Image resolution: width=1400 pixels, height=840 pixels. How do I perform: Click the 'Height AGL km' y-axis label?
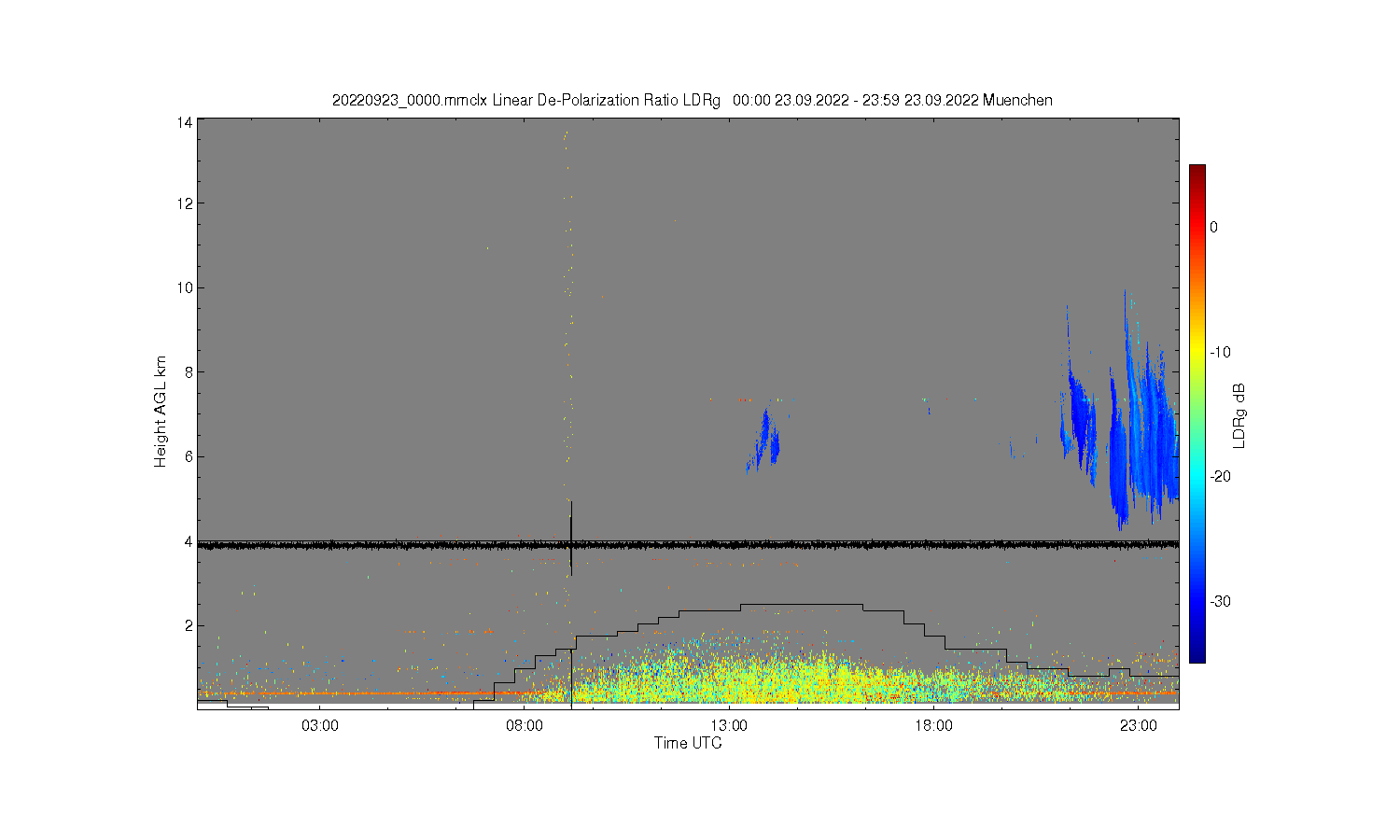[x=161, y=412]
